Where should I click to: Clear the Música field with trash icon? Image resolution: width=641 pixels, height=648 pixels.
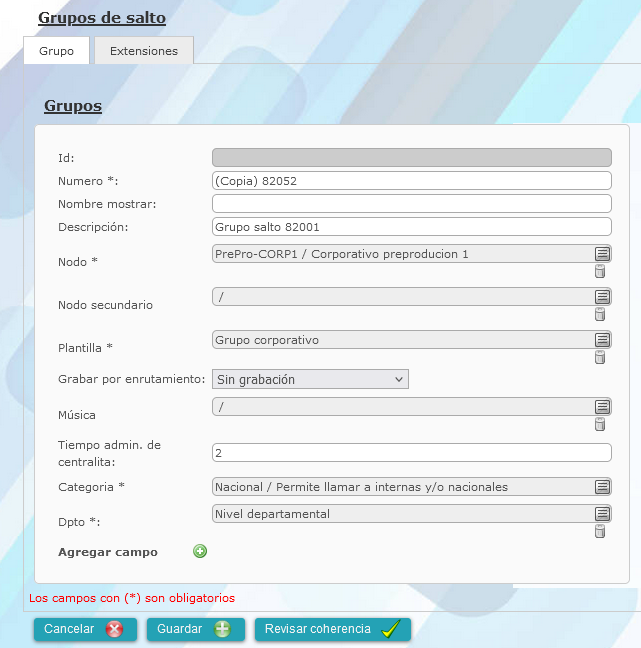[x=600, y=424]
